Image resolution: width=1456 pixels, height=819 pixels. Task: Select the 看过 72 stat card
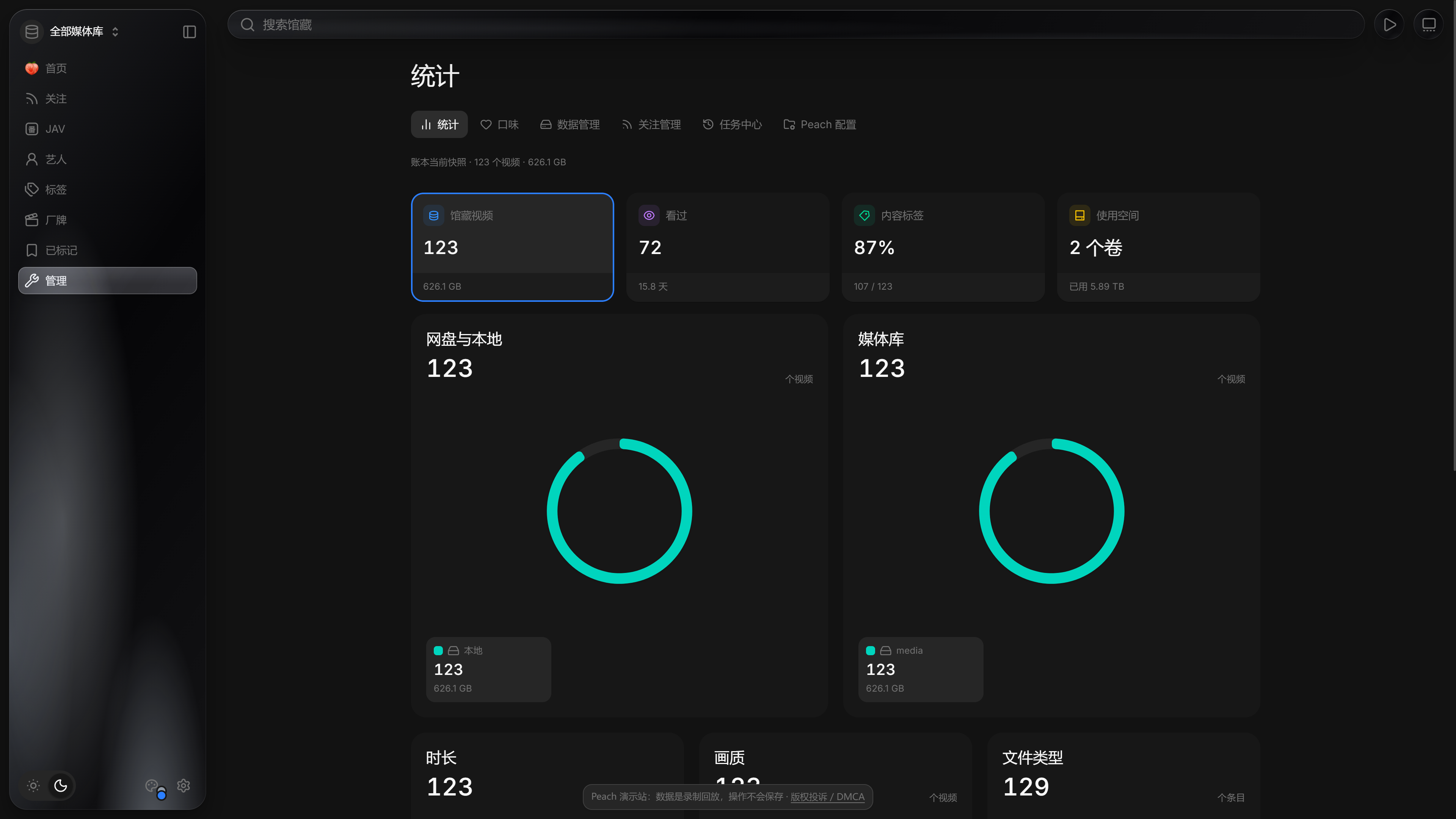[x=728, y=247]
